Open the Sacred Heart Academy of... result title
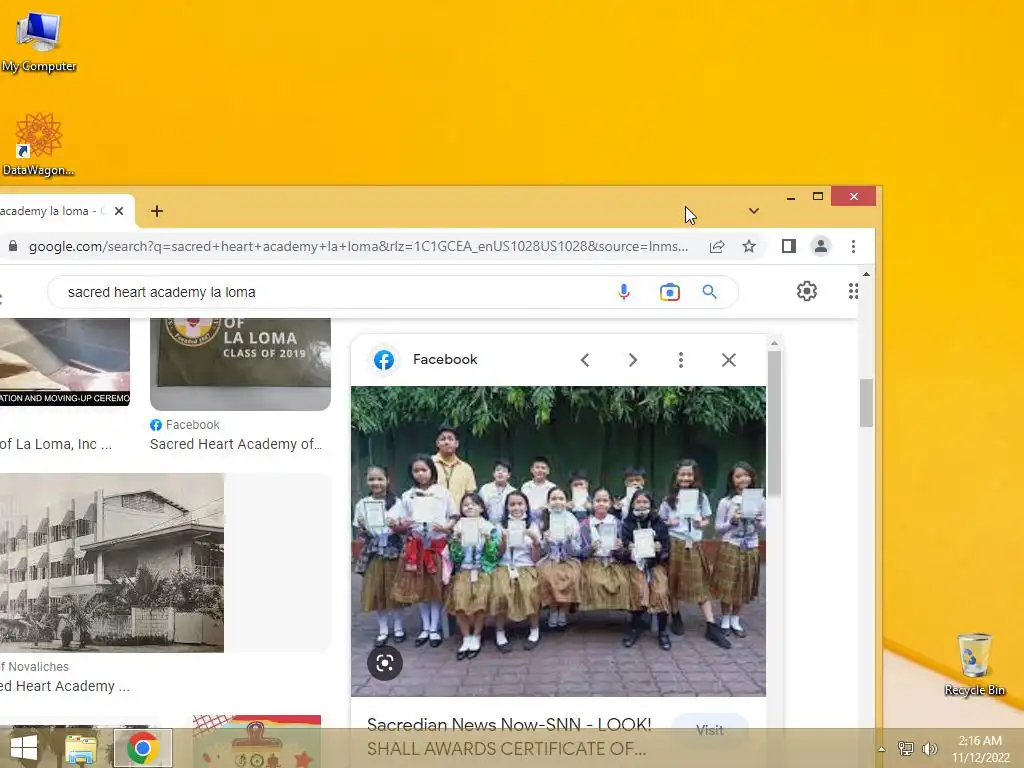This screenshot has width=1024, height=768. [236, 444]
